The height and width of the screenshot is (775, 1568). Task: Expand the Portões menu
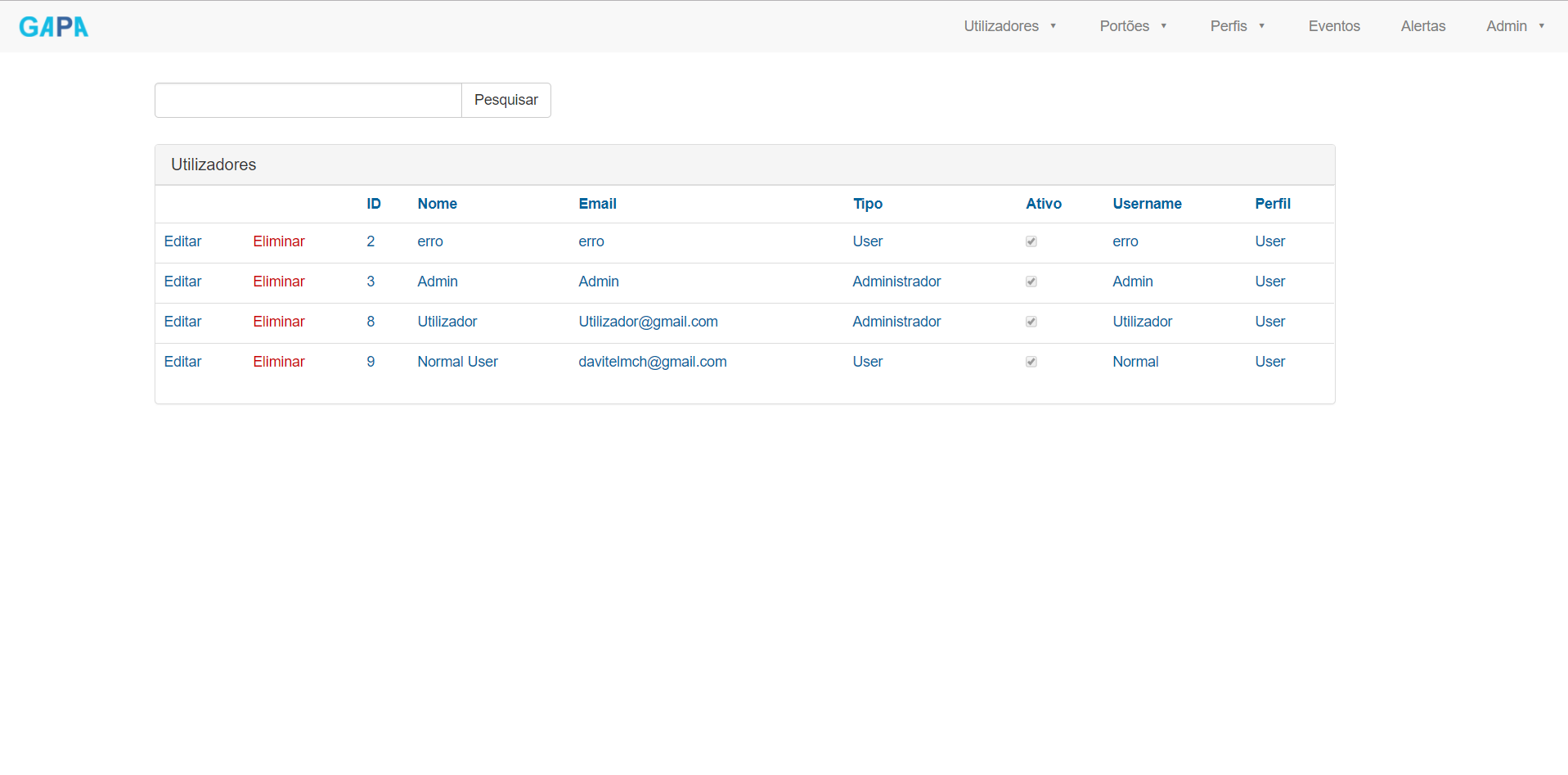coord(1133,26)
